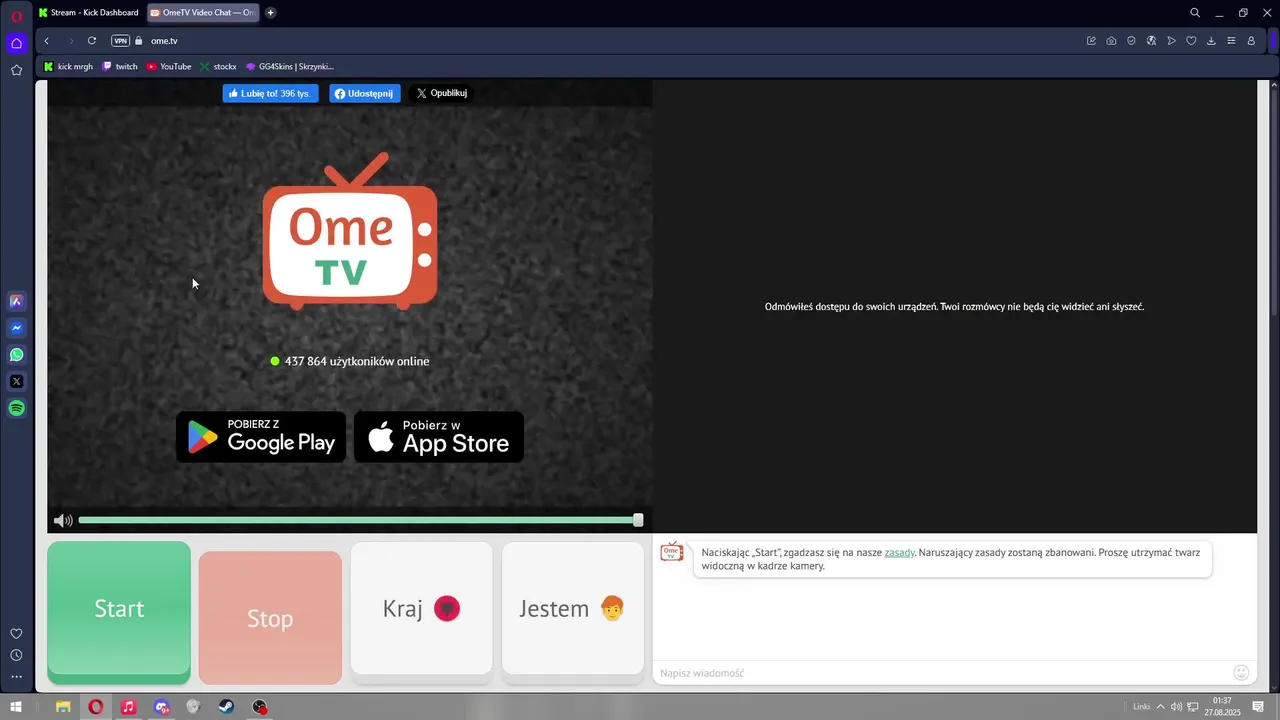Open Apple Music from the taskbar
1280x720 pixels.
pyautogui.click(x=128, y=707)
